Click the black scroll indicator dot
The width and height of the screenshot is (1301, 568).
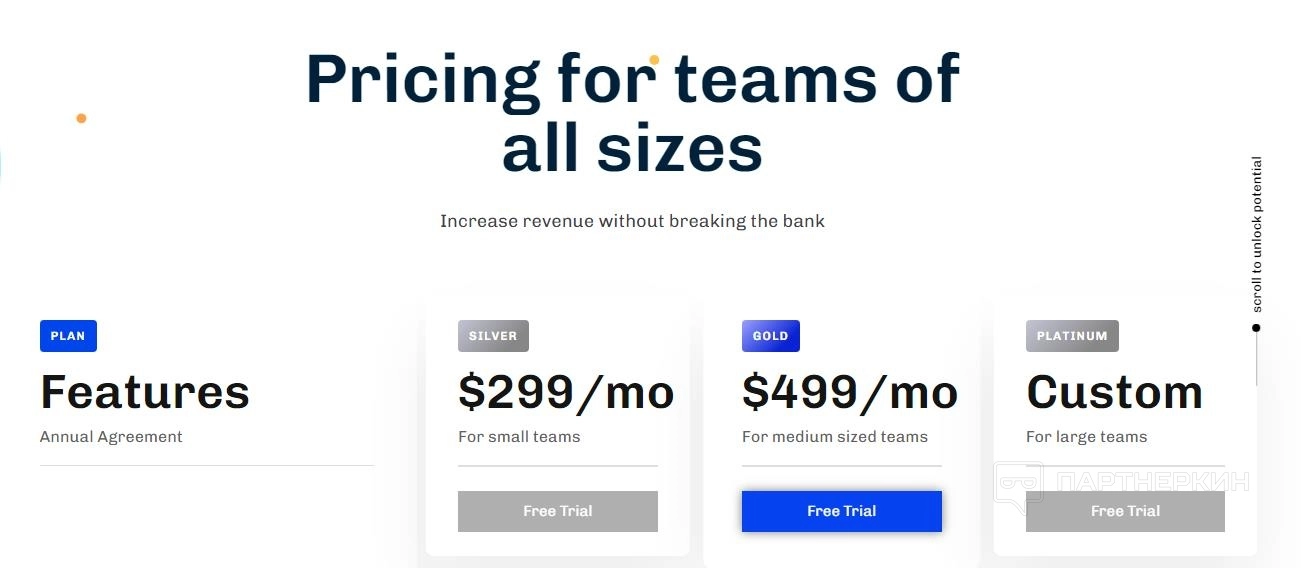pyautogui.click(x=1257, y=327)
